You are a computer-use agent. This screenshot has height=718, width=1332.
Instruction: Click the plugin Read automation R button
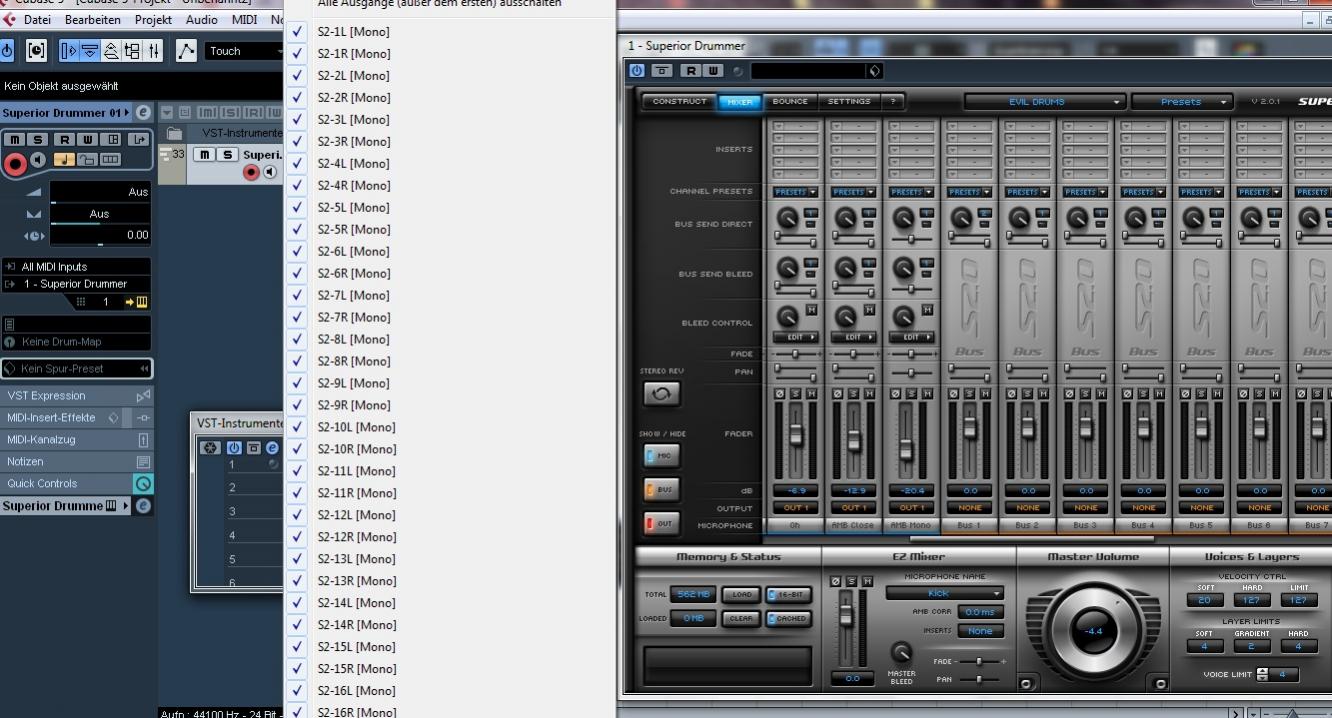pos(690,70)
